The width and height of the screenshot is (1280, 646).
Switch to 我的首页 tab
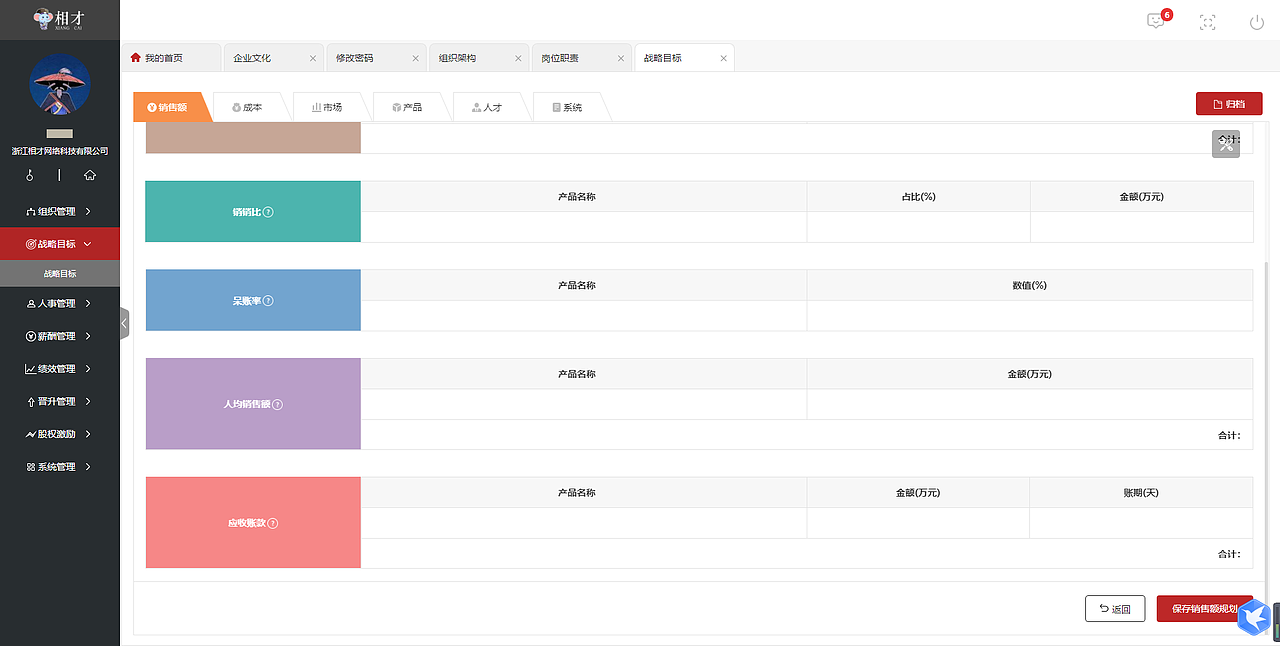point(171,58)
